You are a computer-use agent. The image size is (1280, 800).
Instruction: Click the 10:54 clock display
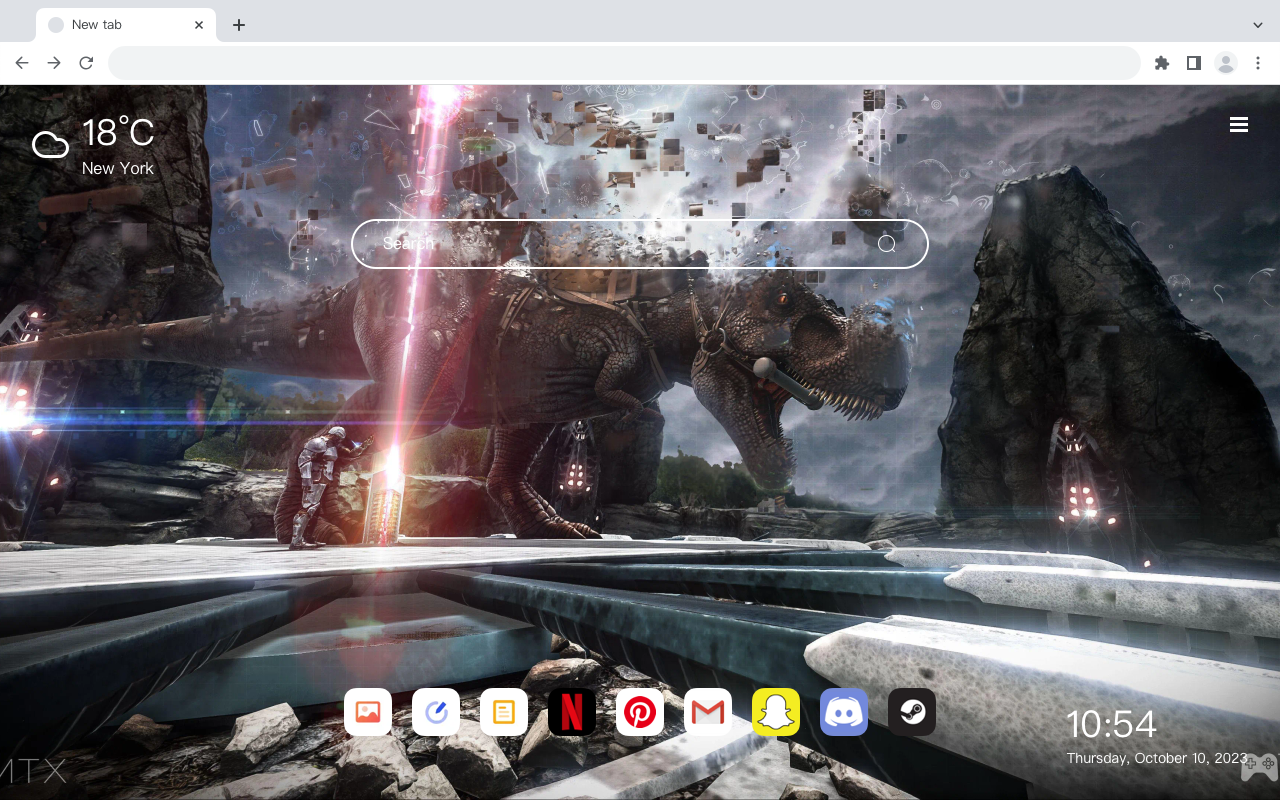click(x=1111, y=724)
